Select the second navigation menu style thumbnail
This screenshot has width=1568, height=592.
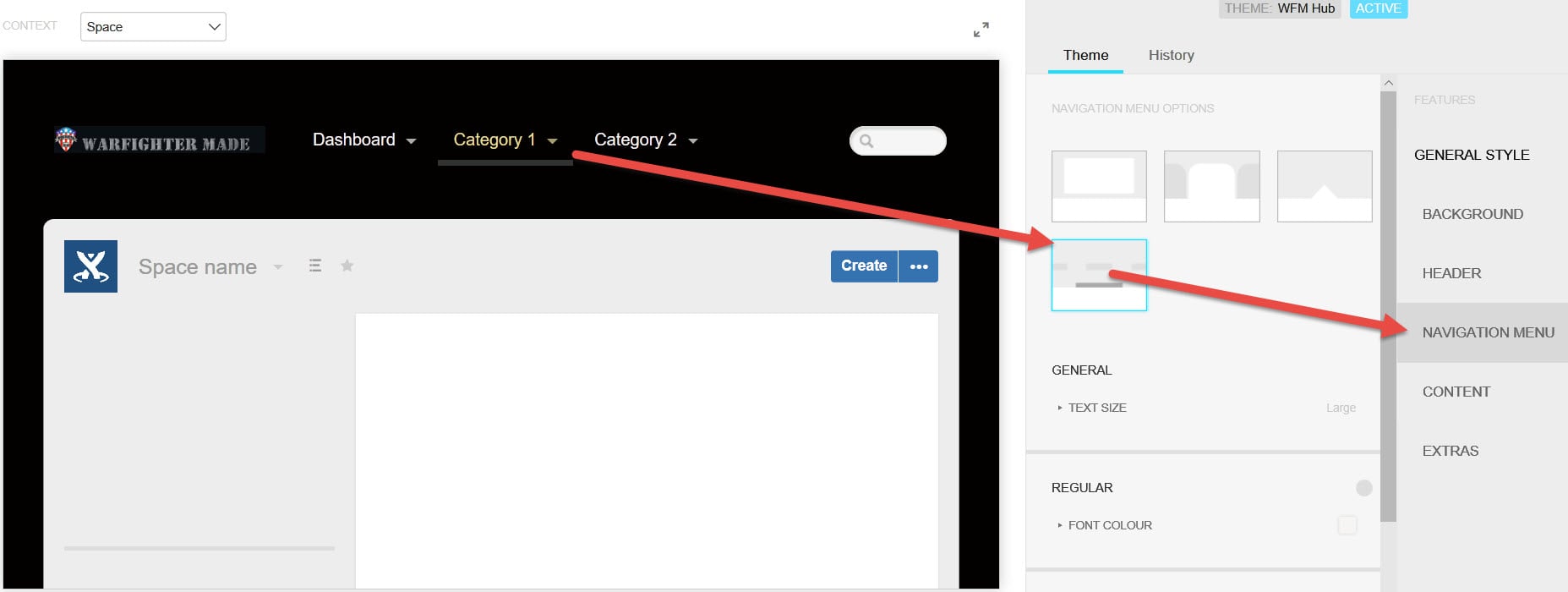pos(1211,186)
